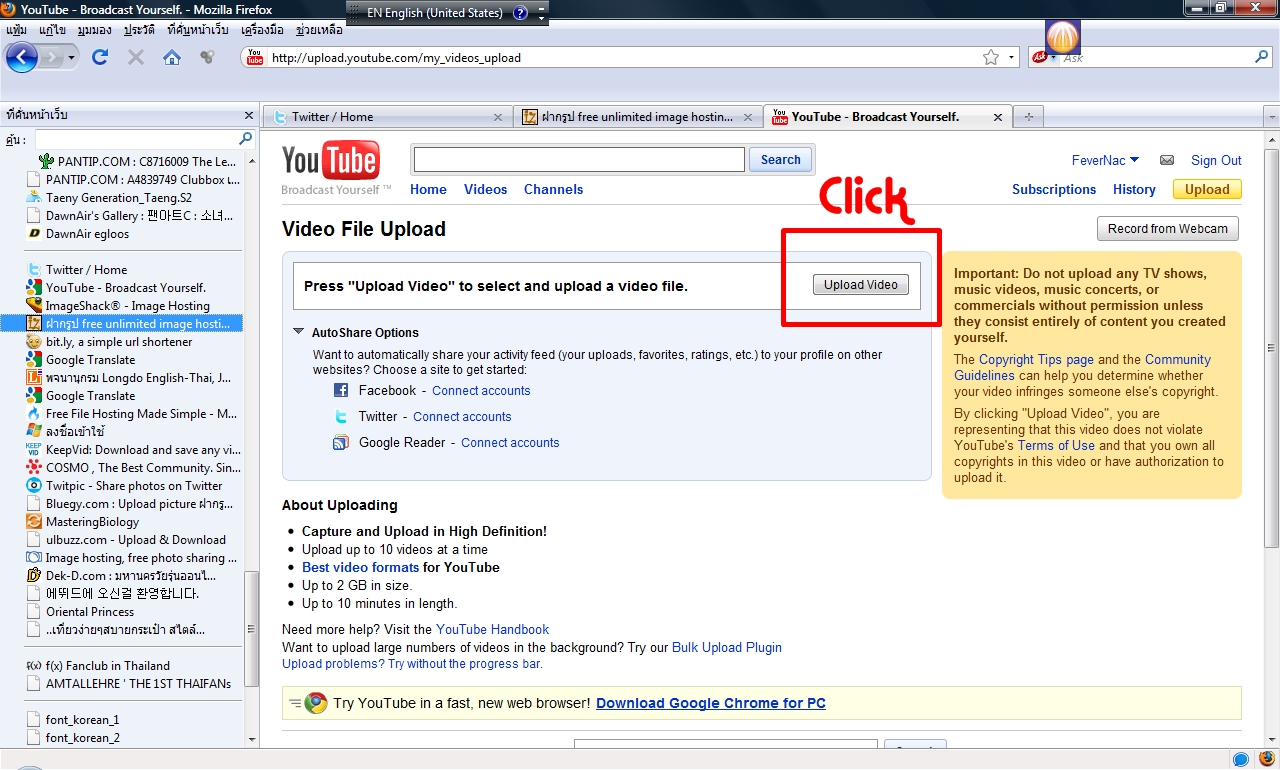Open the YouTube logo homepage link
1280x770 pixels.
click(330, 160)
